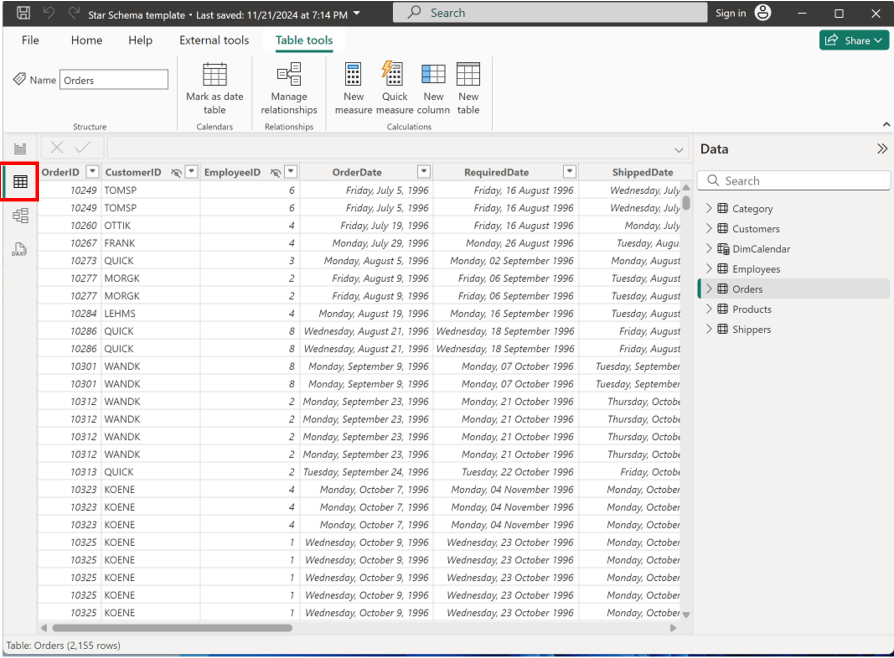Viewport: 894px width, 658px height.
Task: Open the OrderDate column filter dropdown
Action: pos(423,172)
